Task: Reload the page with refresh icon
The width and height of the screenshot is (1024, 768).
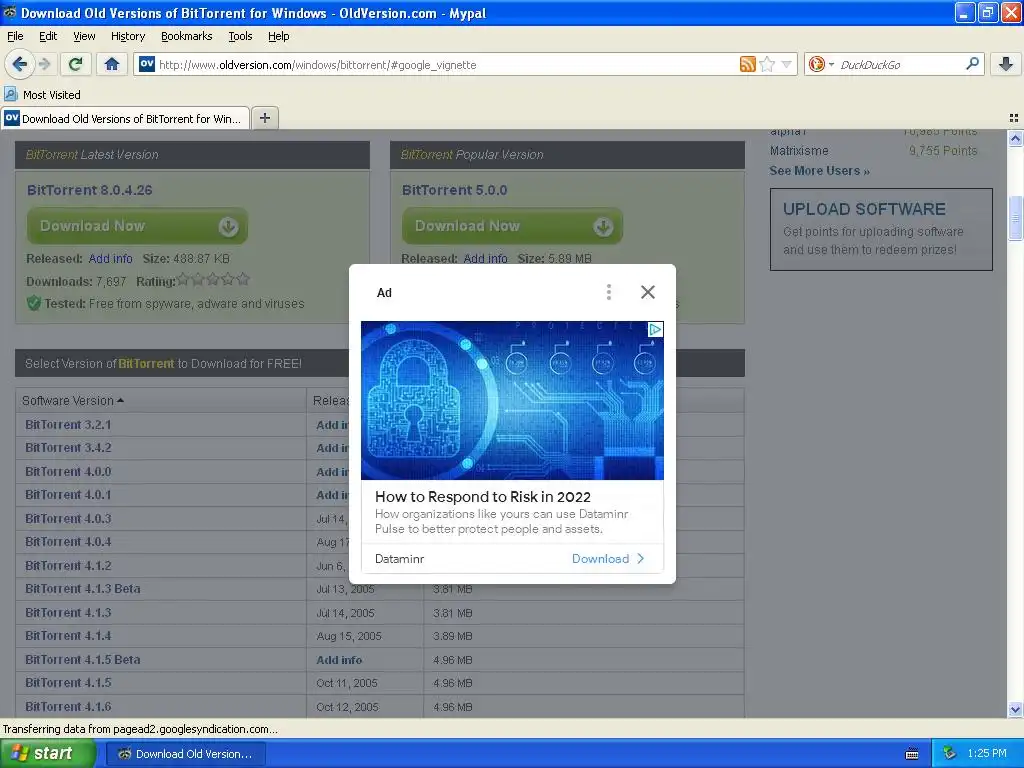Action: coord(75,64)
